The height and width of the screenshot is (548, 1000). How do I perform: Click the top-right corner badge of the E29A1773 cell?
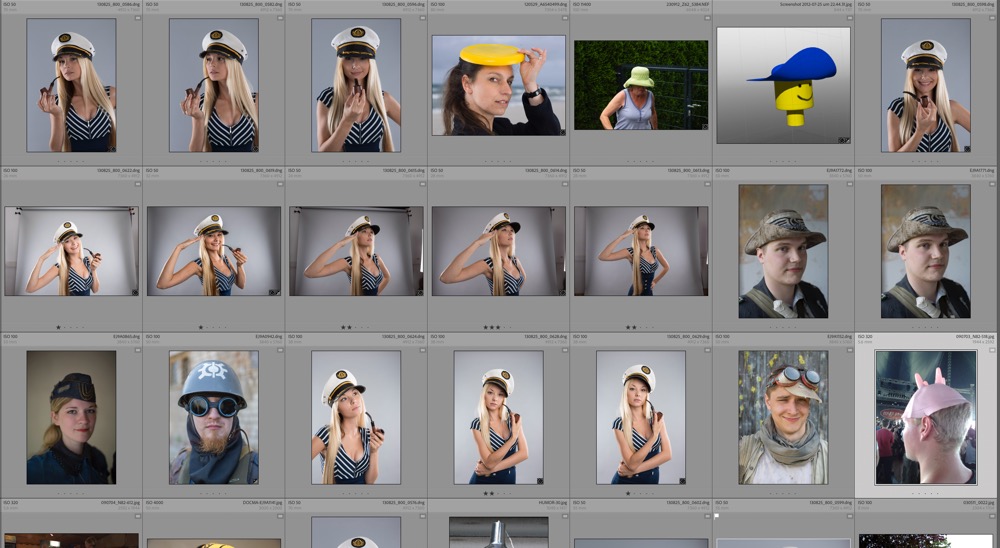click(x=850, y=184)
